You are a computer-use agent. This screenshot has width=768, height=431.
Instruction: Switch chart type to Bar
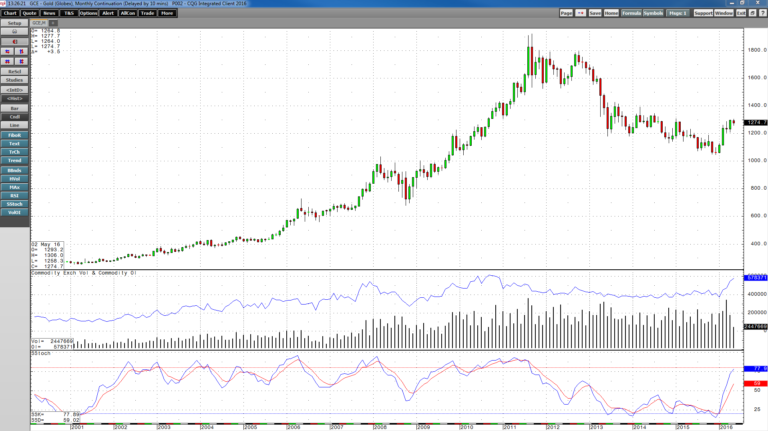click(x=14, y=108)
